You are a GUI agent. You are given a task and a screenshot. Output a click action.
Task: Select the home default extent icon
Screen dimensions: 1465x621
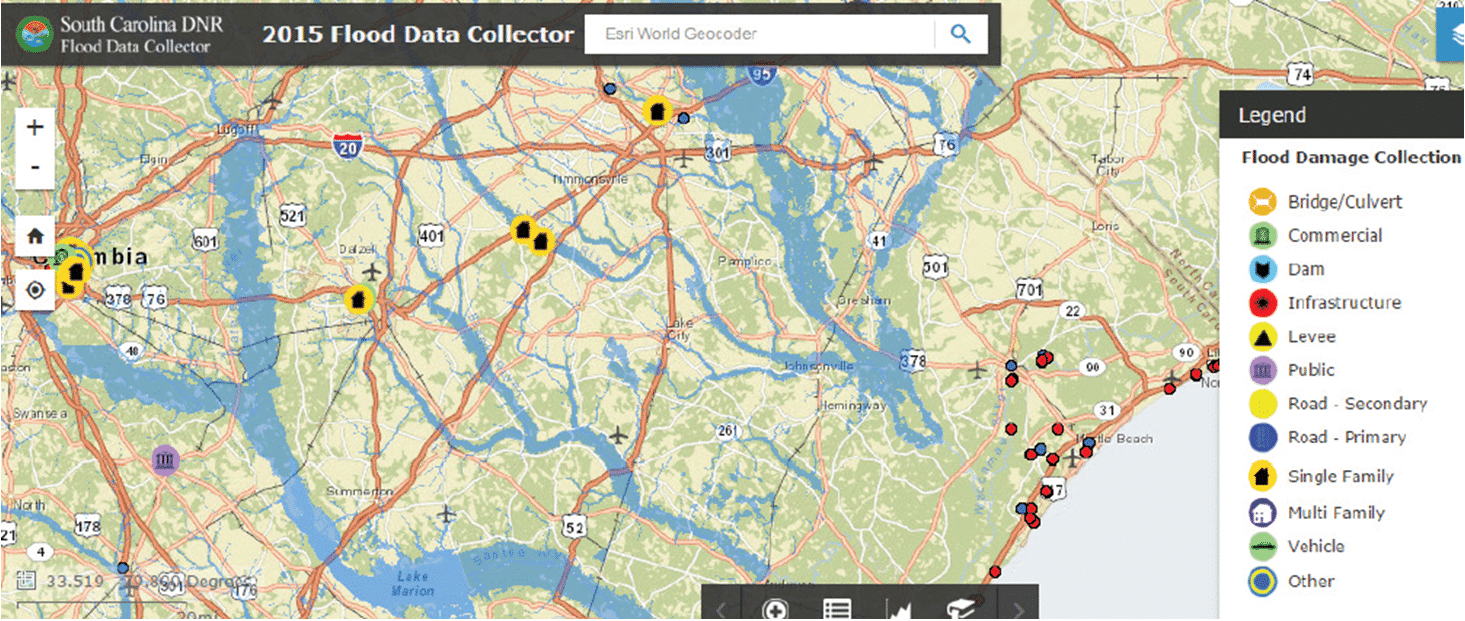34,235
